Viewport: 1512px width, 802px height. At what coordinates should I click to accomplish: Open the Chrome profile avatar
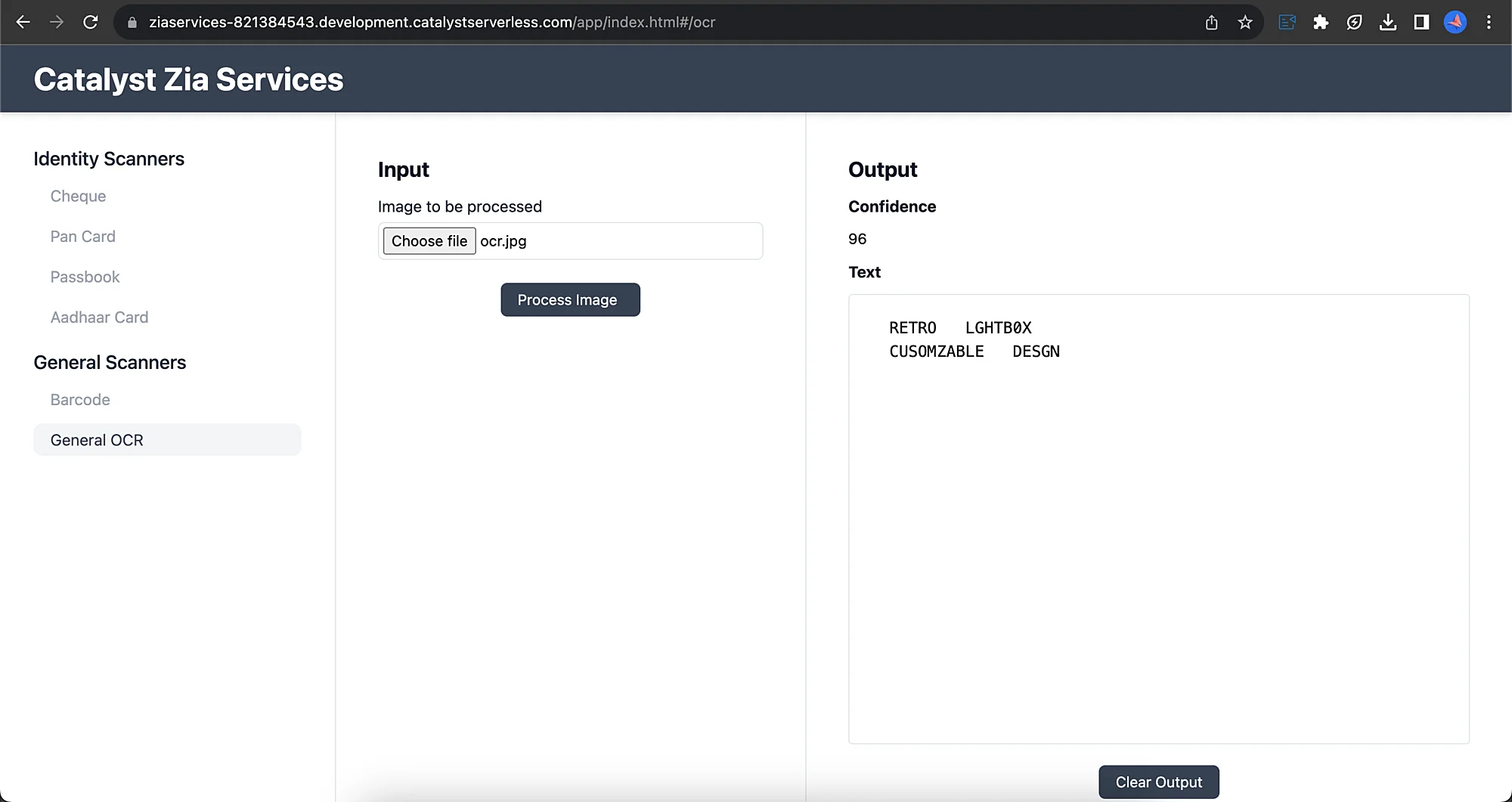[1455, 23]
